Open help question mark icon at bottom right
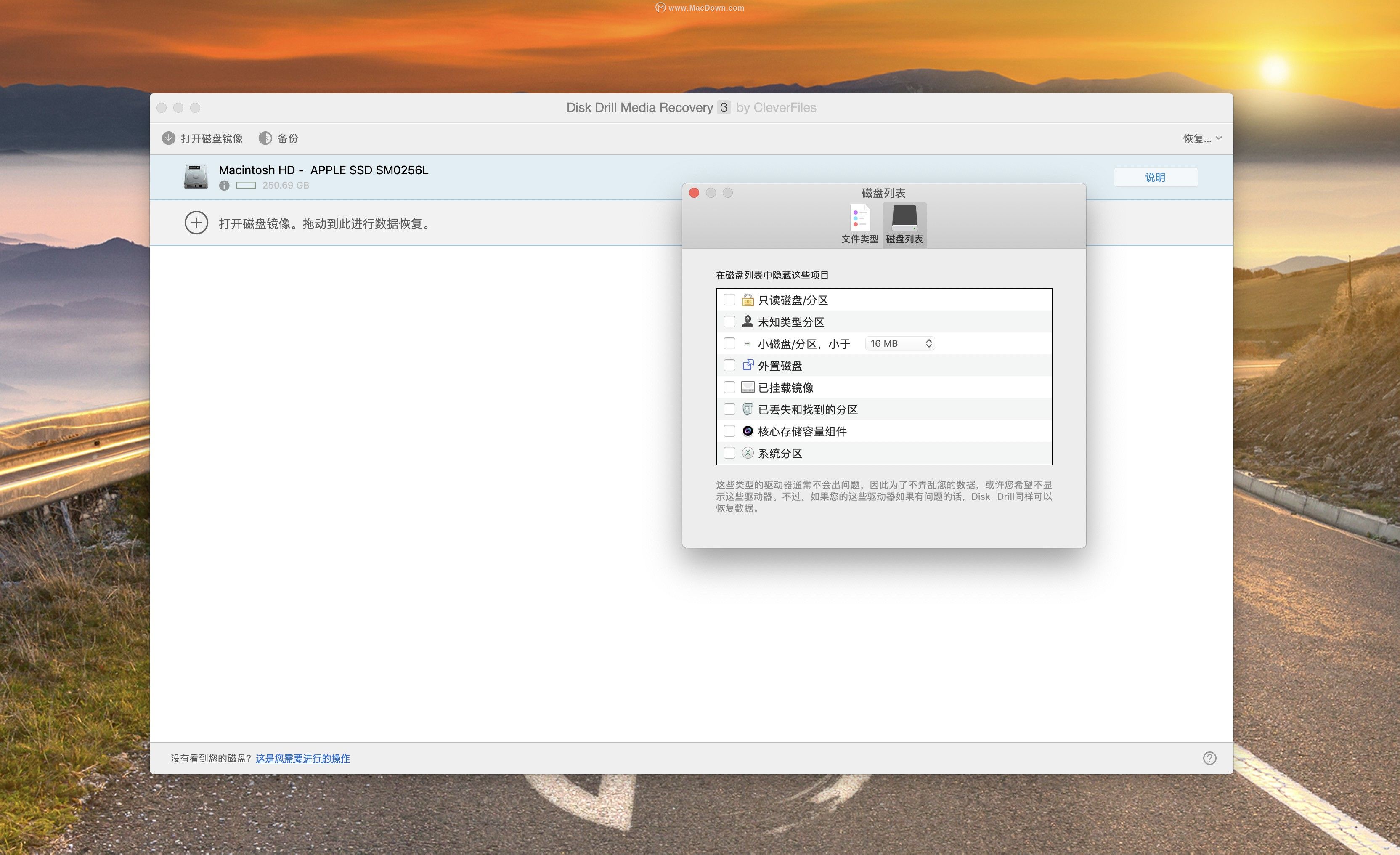This screenshot has height=855, width=1400. tap(1210, 758)
